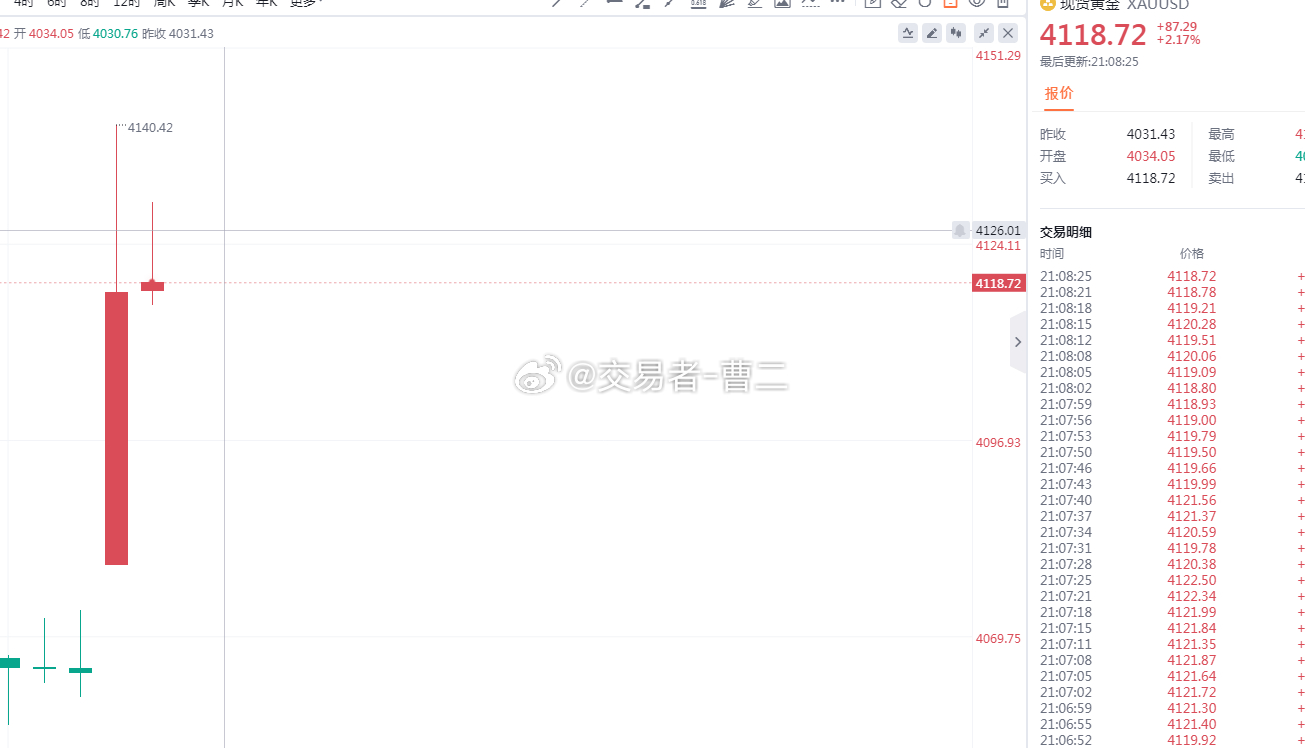This screenshot has width=1305, height=748.
Task: Click the 最高 label in quote panel
Action: point(1221,134)
